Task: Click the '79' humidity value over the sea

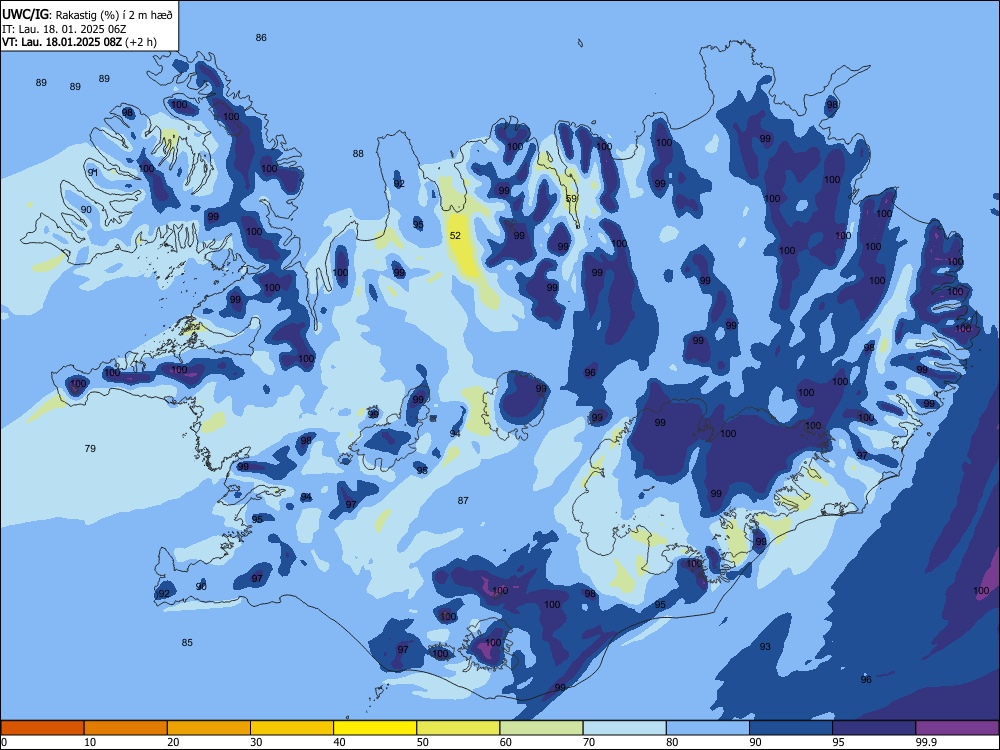Action: click(90, 448)
